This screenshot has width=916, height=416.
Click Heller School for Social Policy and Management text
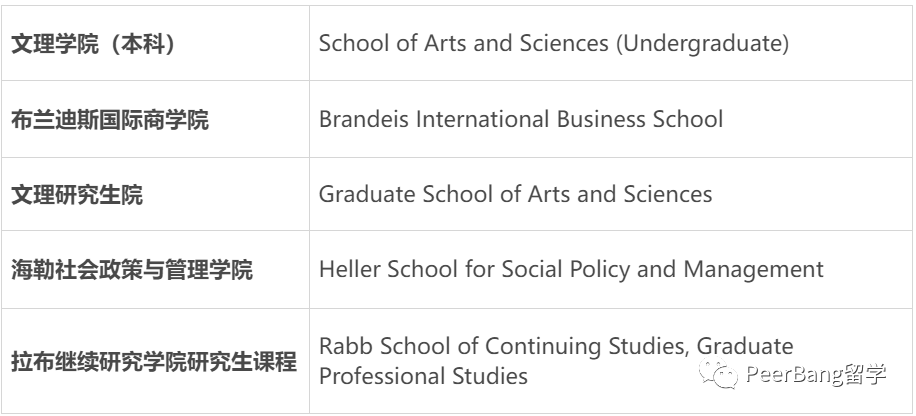pos(571,269)
